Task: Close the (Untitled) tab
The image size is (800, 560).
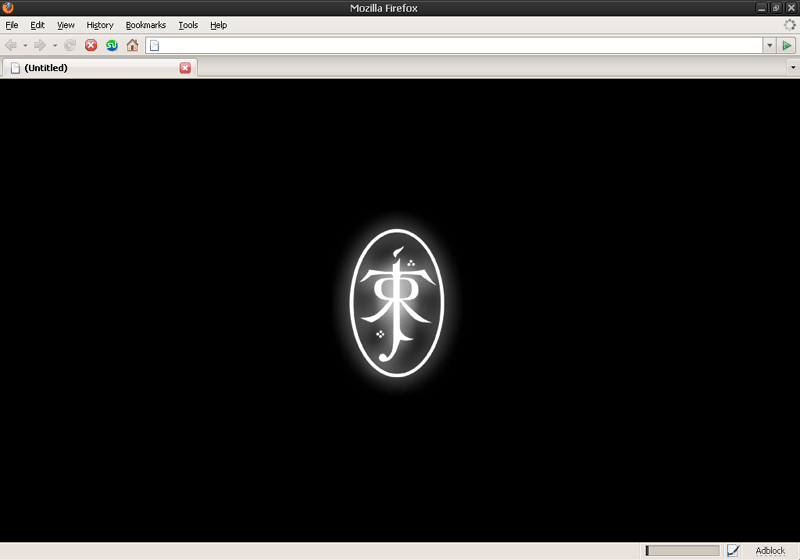Action: click(185, 68)
